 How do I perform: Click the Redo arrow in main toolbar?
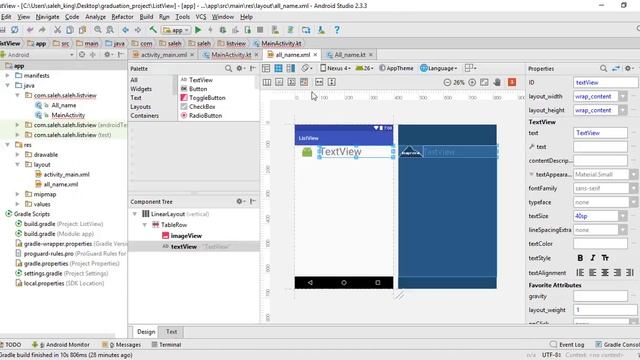tap(42, 30)
